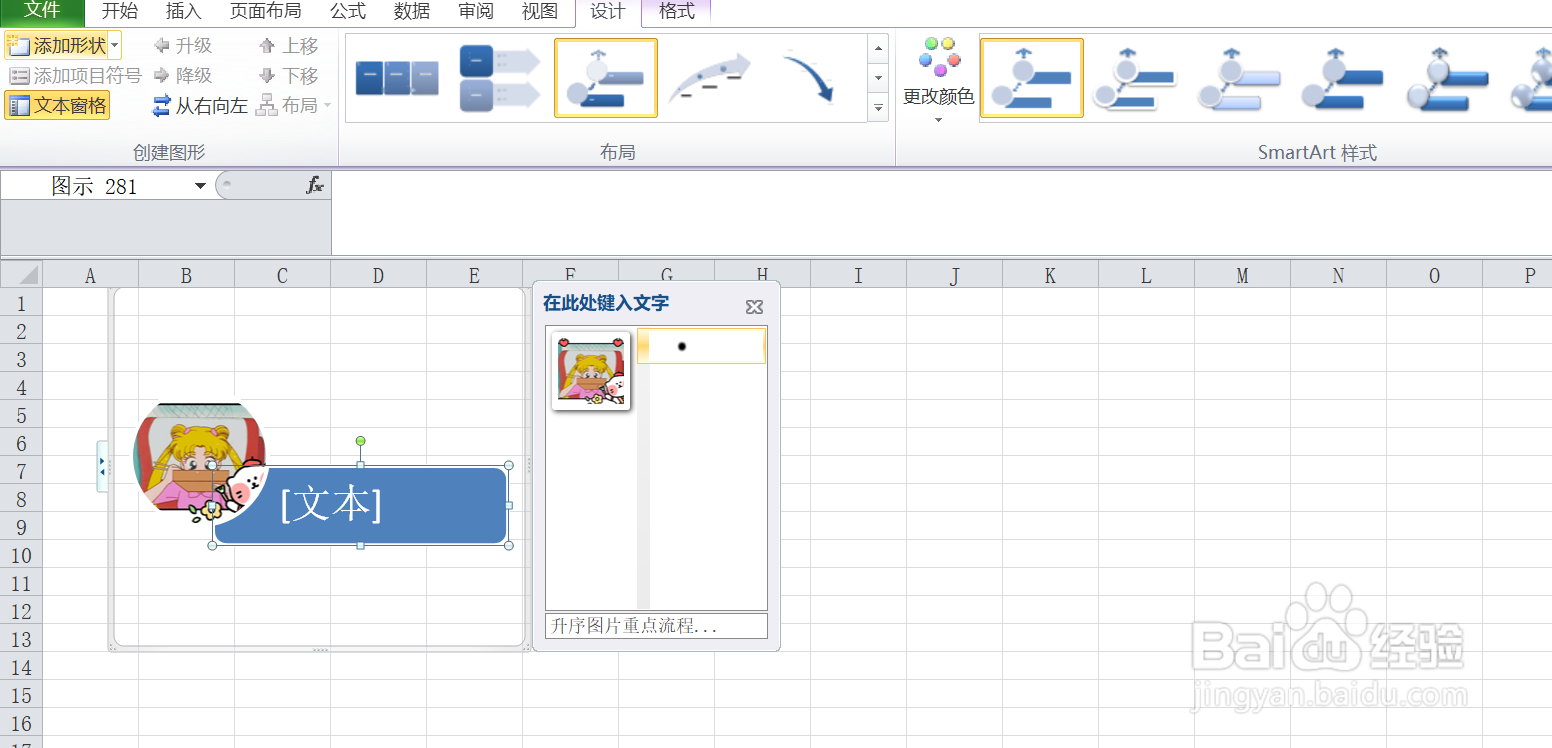Image resolution: width=1552 pixels, height=748 pixels.
Task: Toggle 从右向左 right-to-left direction
Action: click(x=200, y=105)
